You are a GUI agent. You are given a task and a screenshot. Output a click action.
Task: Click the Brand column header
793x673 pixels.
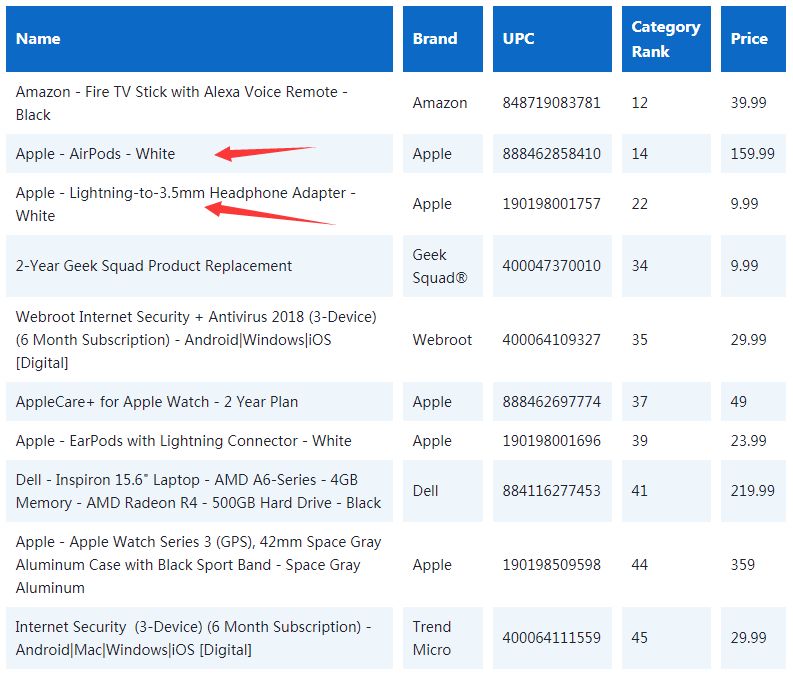coord(435,39)
